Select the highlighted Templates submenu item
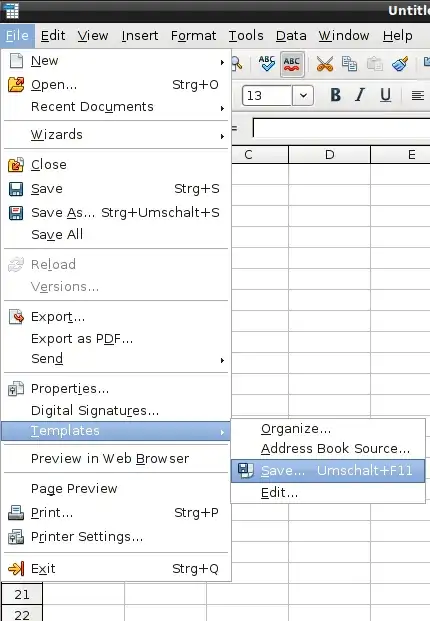The height and width of the screenshot is (621, 430). click(x=116, y=431)
